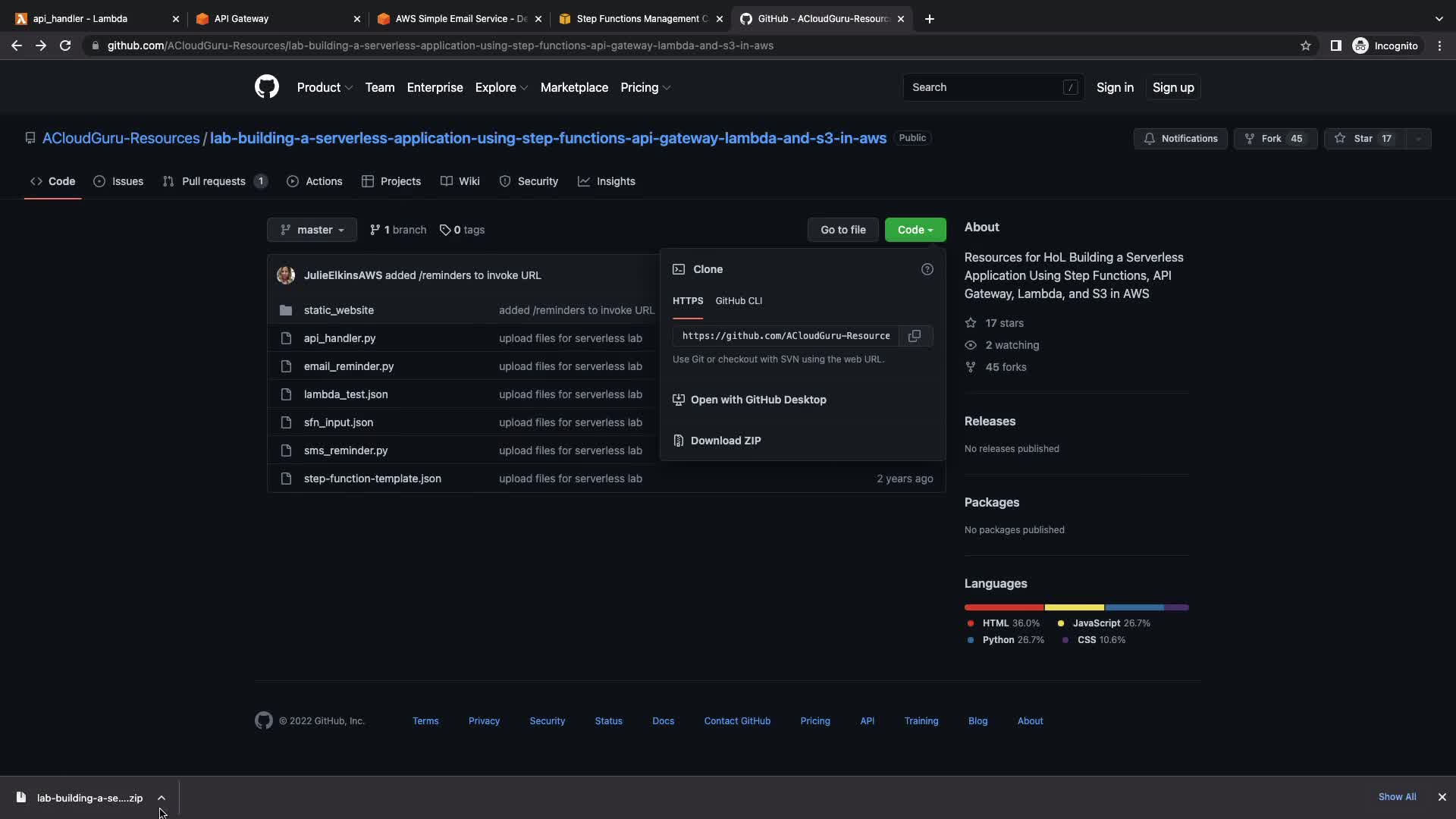The image size is (1456, 819).
Task: Collapse the green Code dropdown
Action: (915, 230)
